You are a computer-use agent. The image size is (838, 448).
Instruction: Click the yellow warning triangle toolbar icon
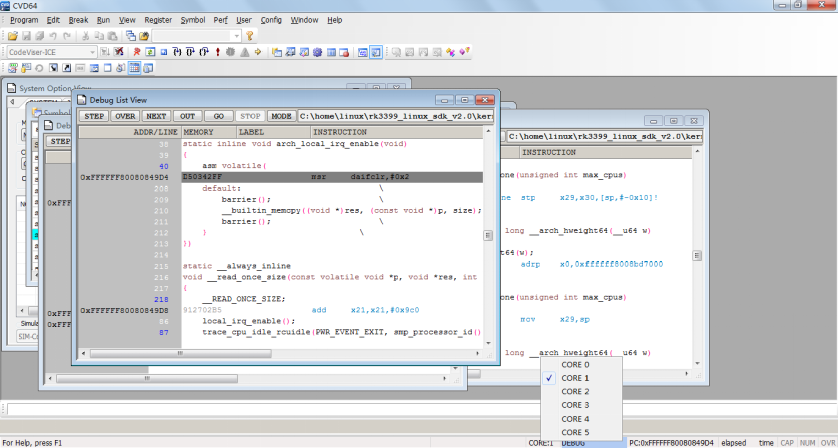point(246,51)
